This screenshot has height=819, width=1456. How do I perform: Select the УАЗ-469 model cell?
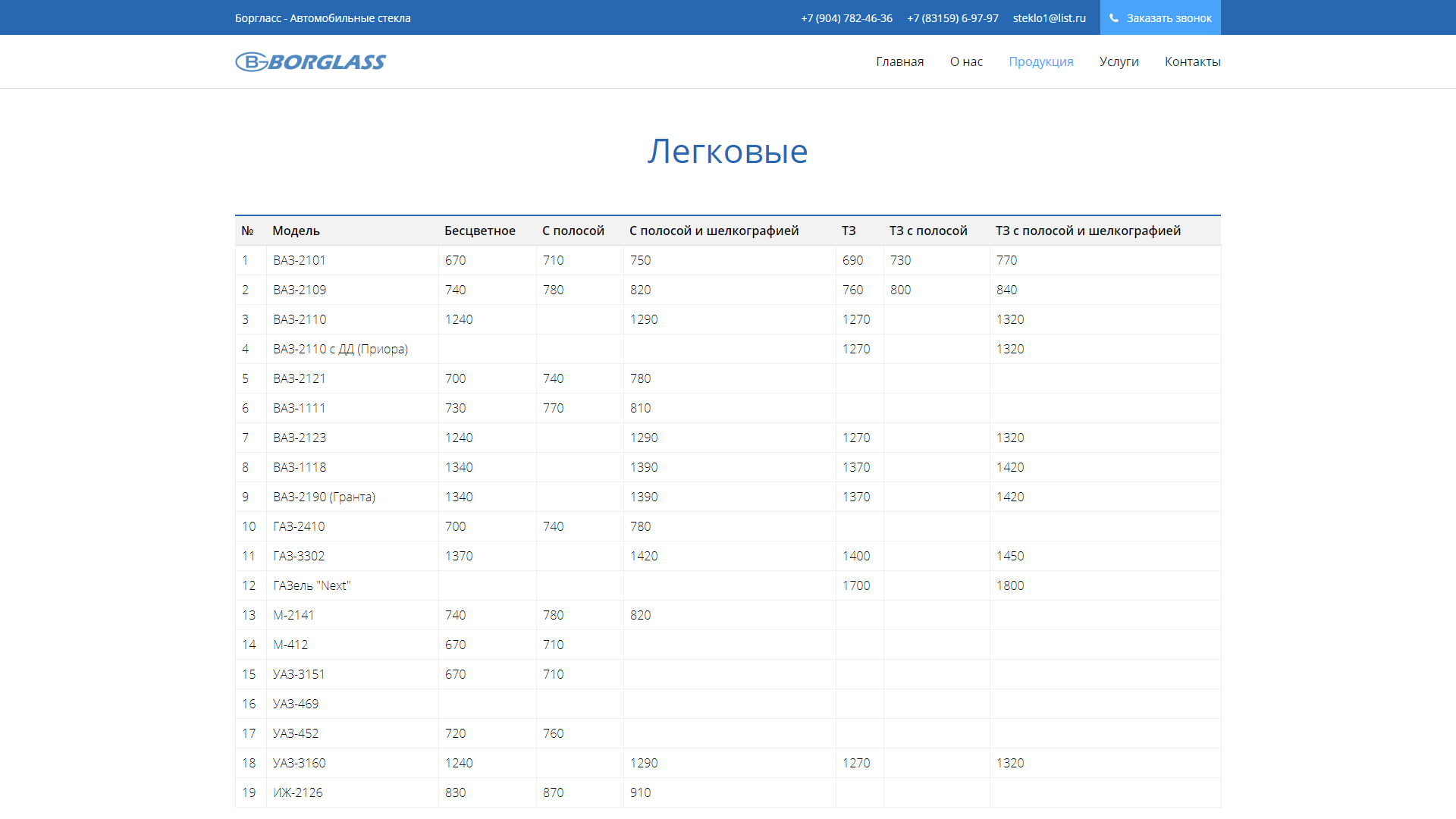(x=353, y=704)
